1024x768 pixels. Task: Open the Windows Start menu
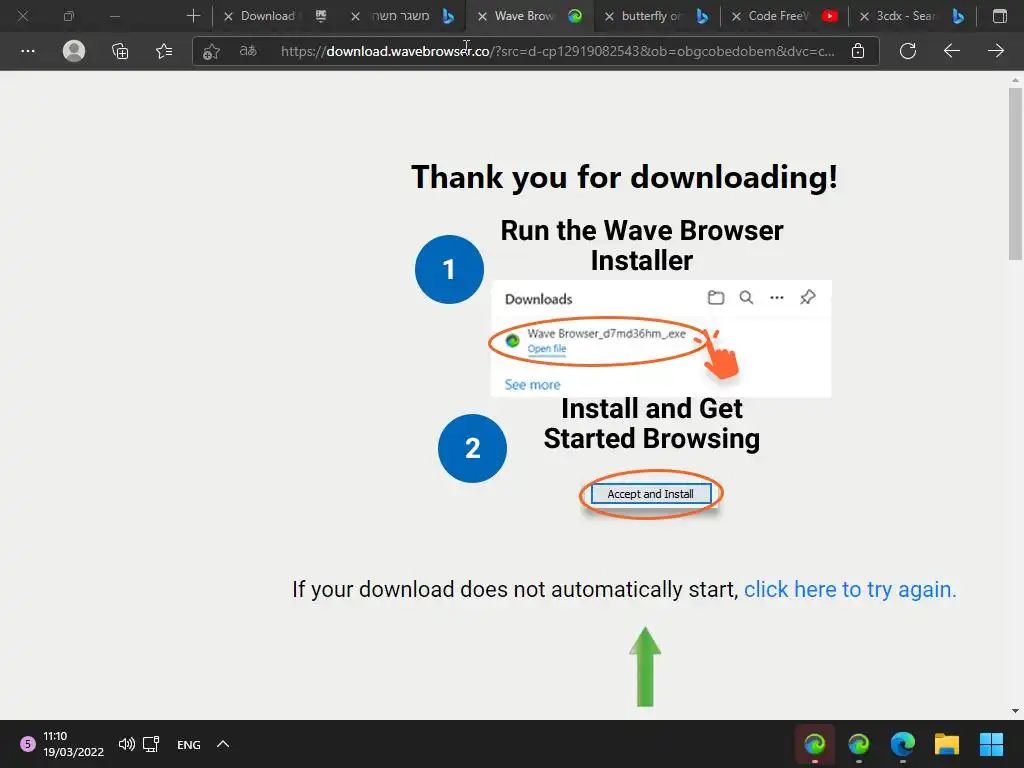click(x=991, y=744)
